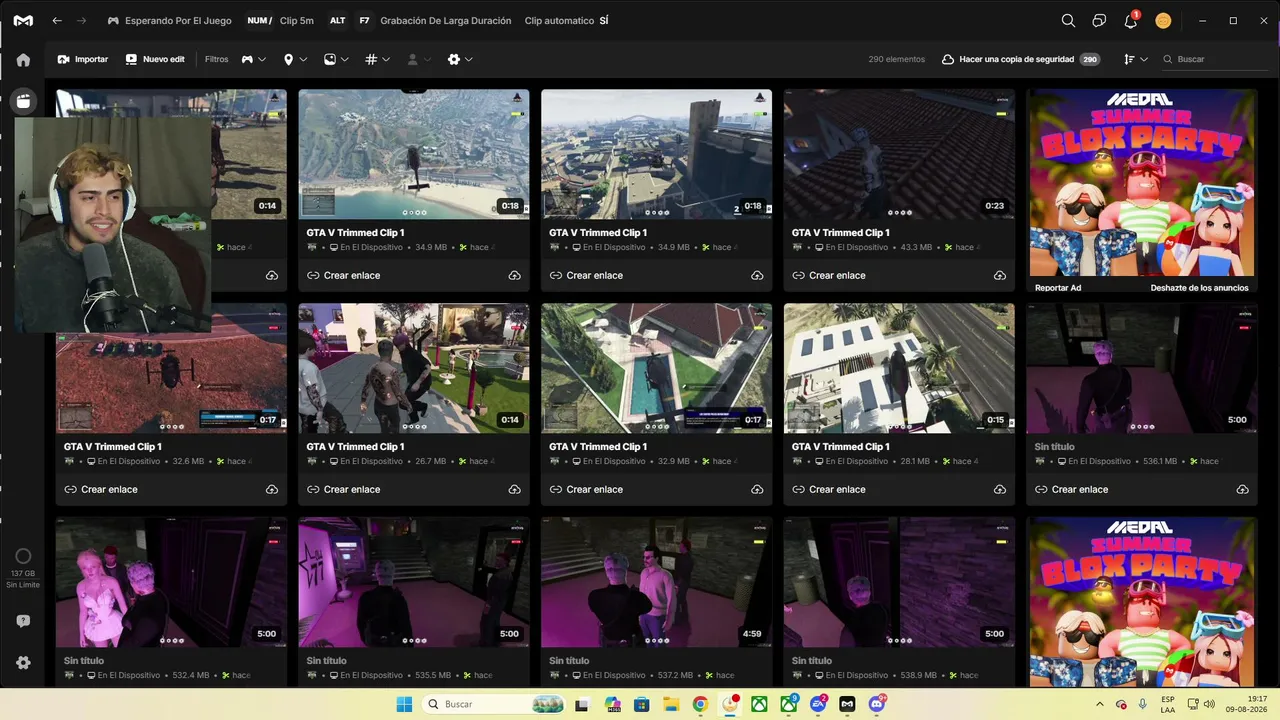1280x720 pixels.
Task: Open Medal settings gear in sidebar
Action: tap(23, 662)
